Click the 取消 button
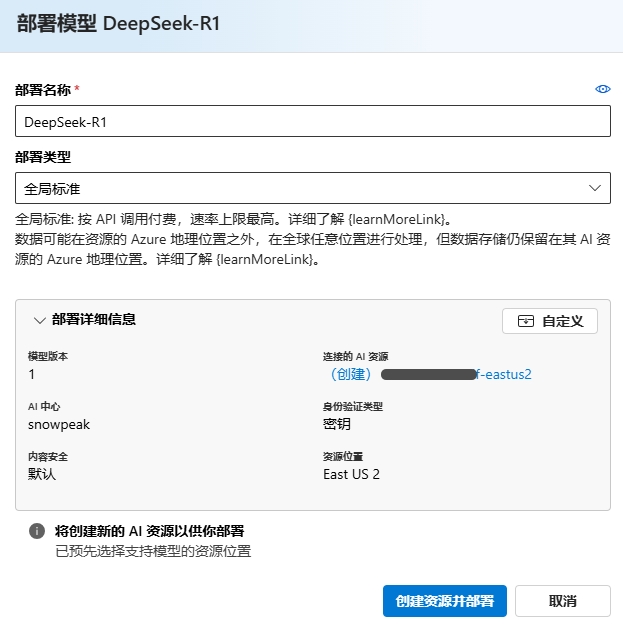This screenshot has height=631, width=623. (x=563, y=601)
